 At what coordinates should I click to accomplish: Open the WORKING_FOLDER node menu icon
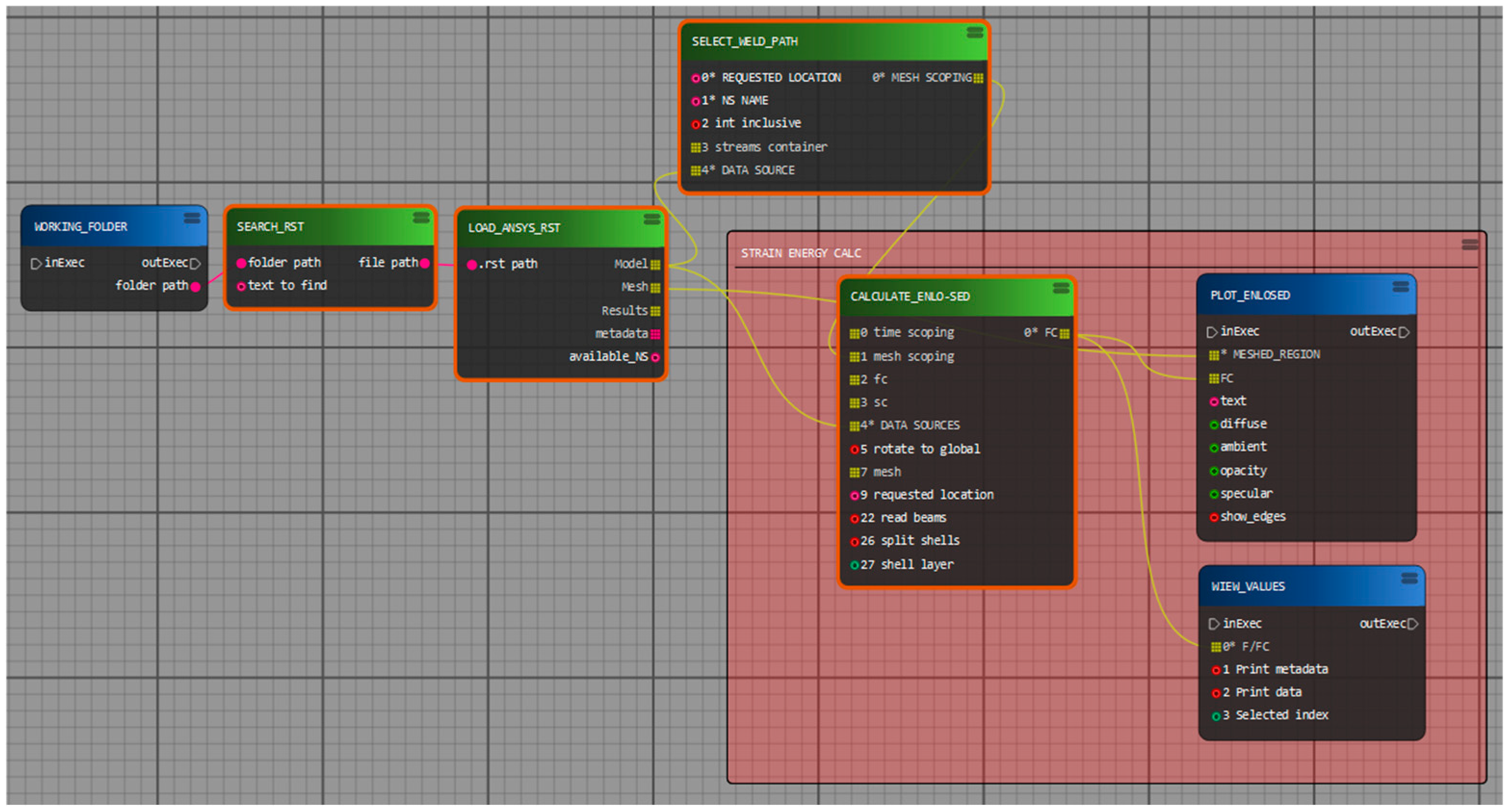[192, 218]
